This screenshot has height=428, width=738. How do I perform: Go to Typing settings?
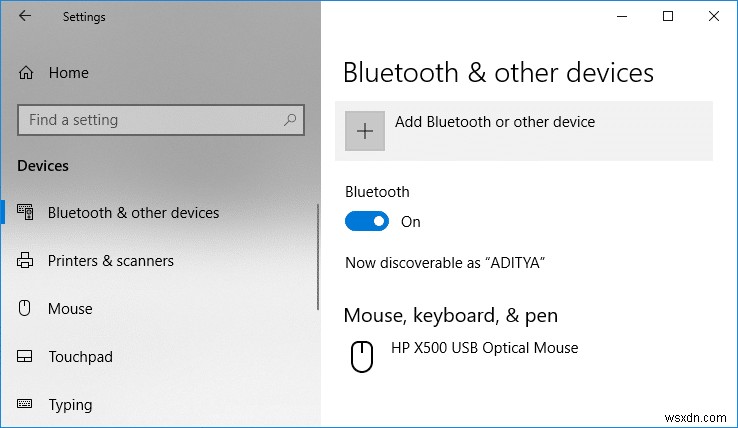click(70, 405)
